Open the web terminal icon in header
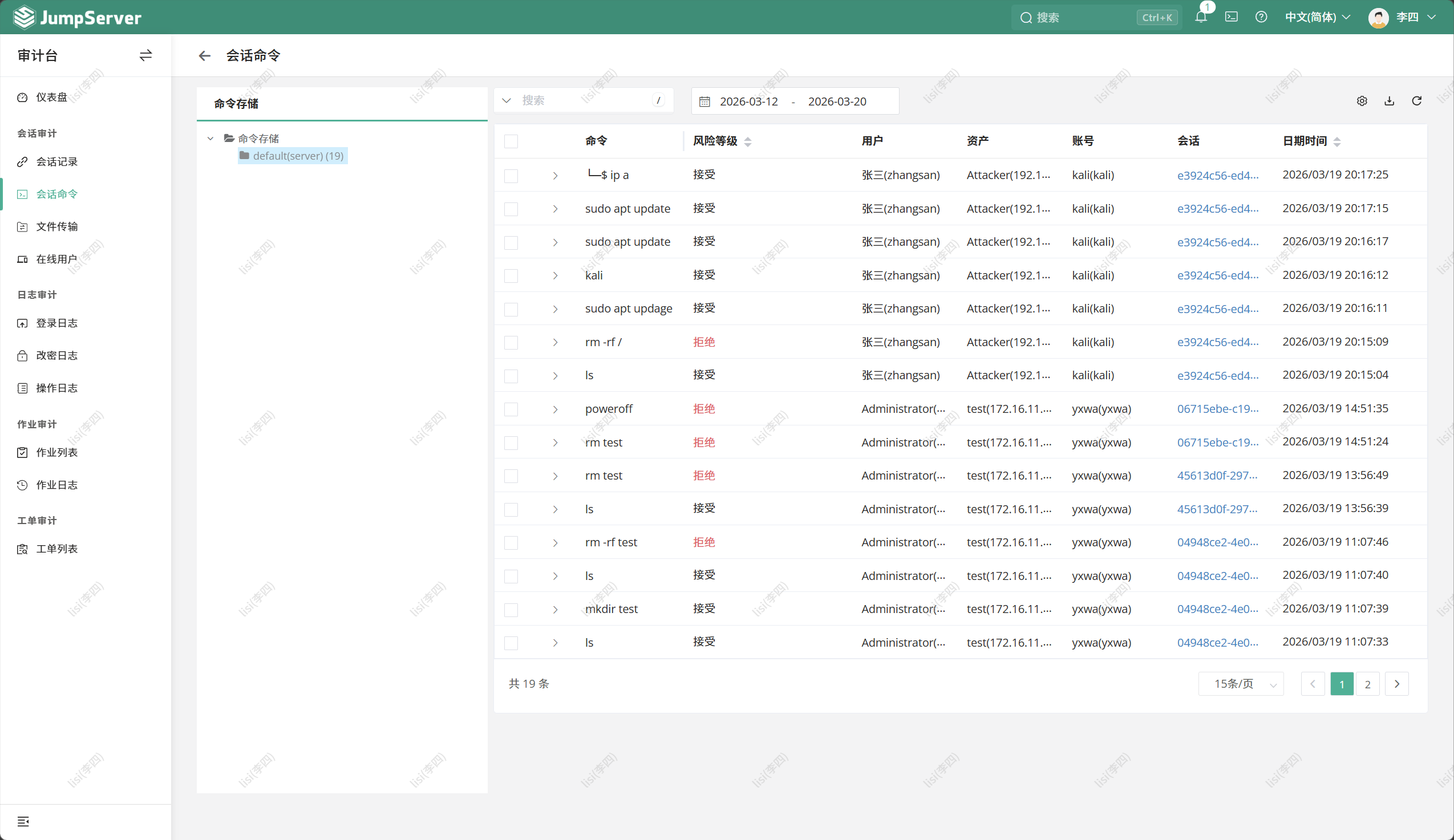The width and height of the screenshot is (1454, 840). [1232, 17]
